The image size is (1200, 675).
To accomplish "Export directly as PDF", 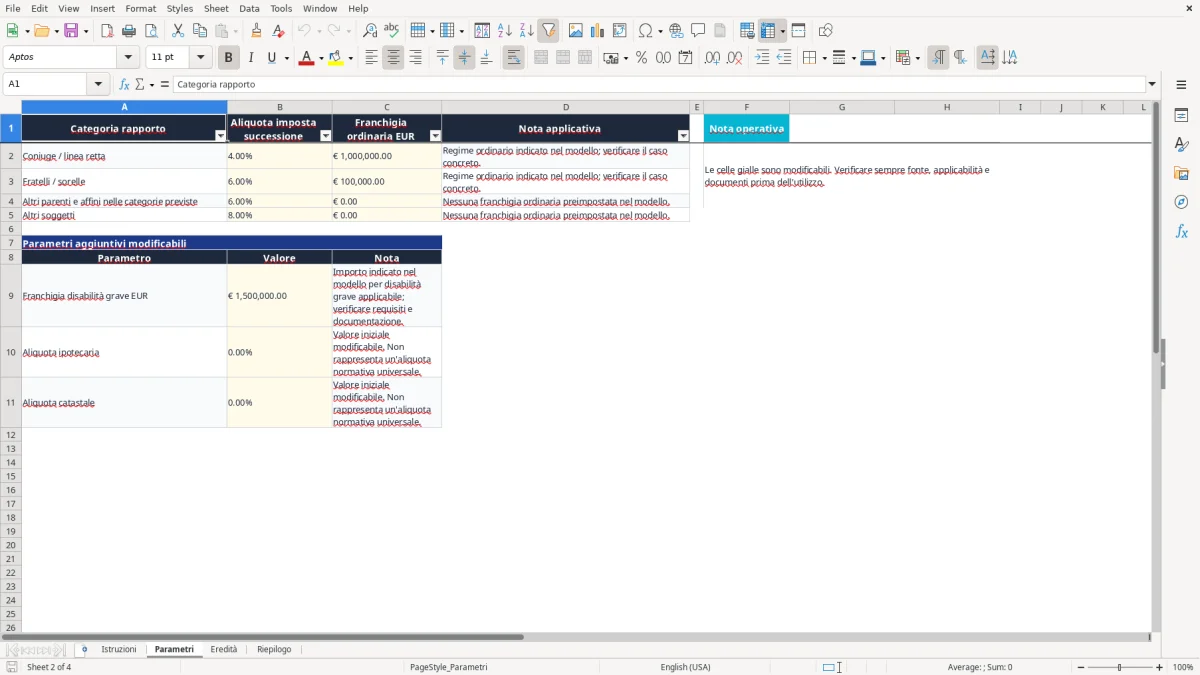I will (107, 31).
